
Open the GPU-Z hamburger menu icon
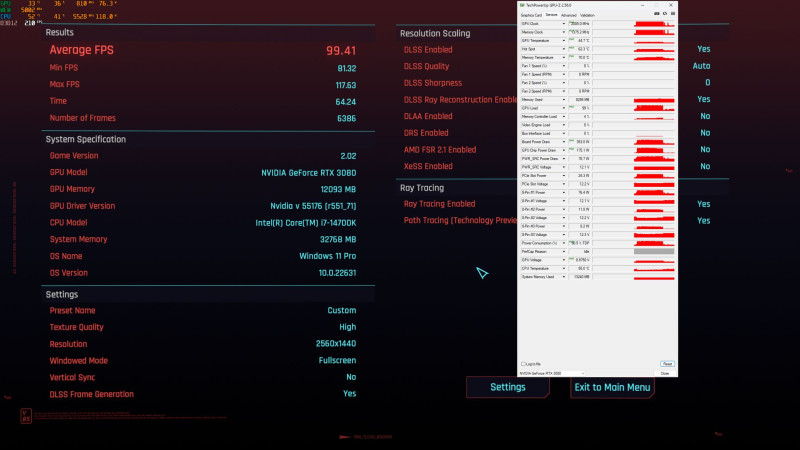[673, 14]
